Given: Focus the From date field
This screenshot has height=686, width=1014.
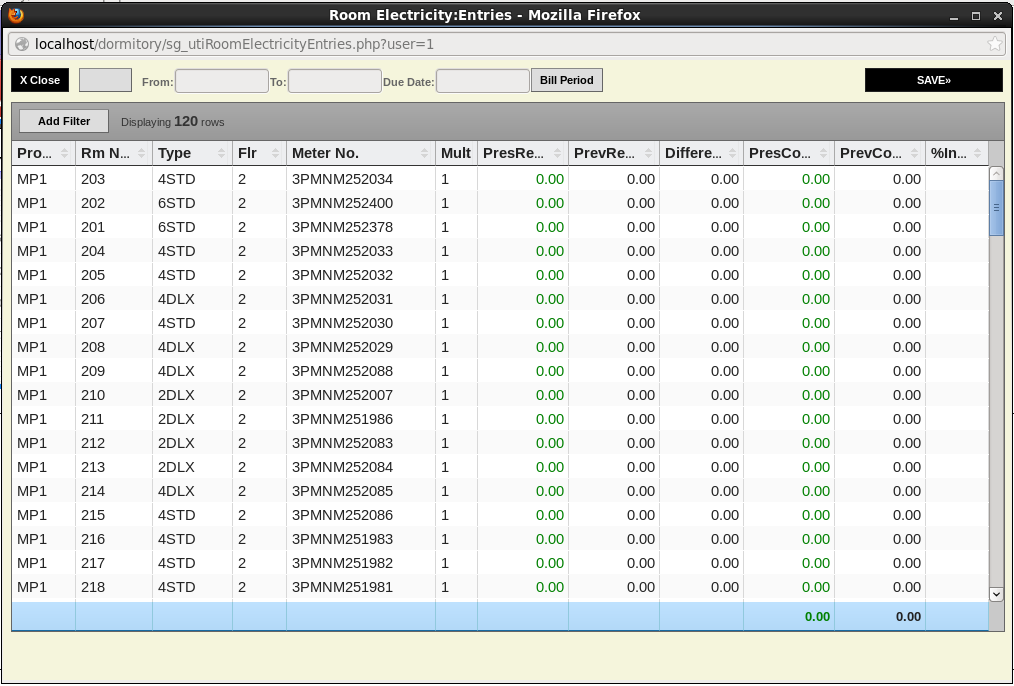Looking at the screenshot, I should [221, 81].
